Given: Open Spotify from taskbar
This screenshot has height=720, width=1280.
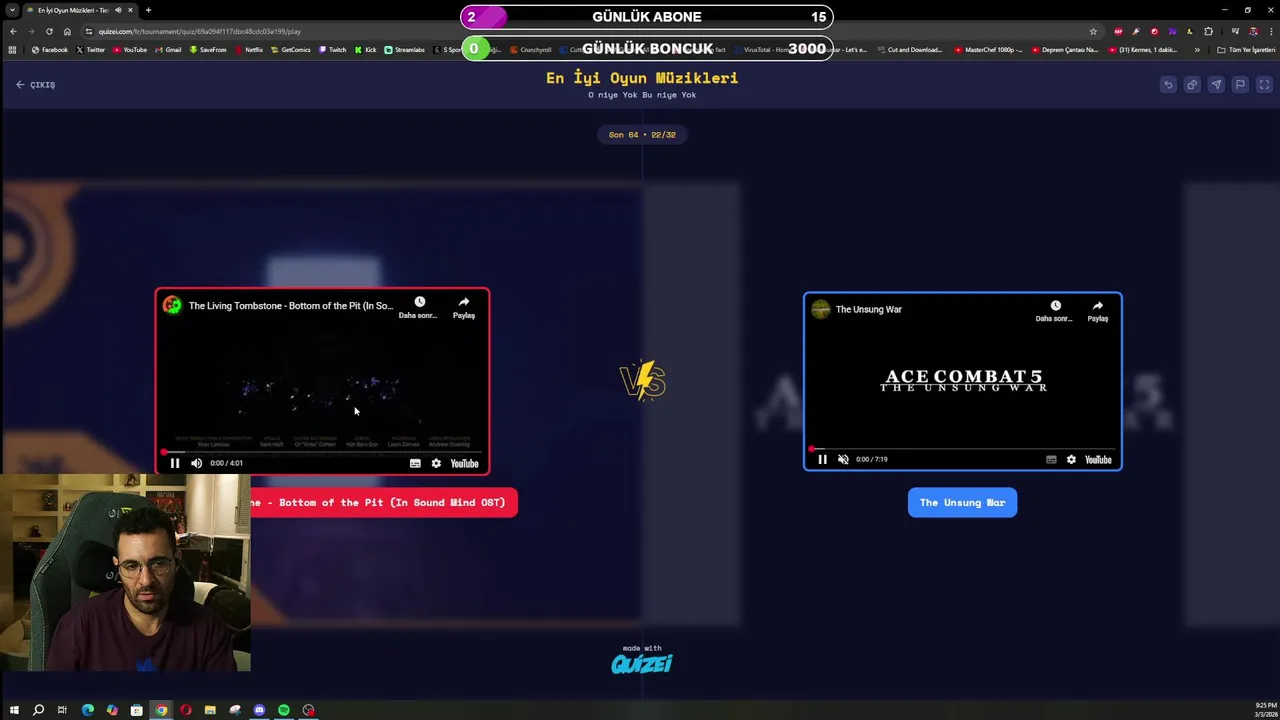Looking at the screenshot, I should [284, 710].
